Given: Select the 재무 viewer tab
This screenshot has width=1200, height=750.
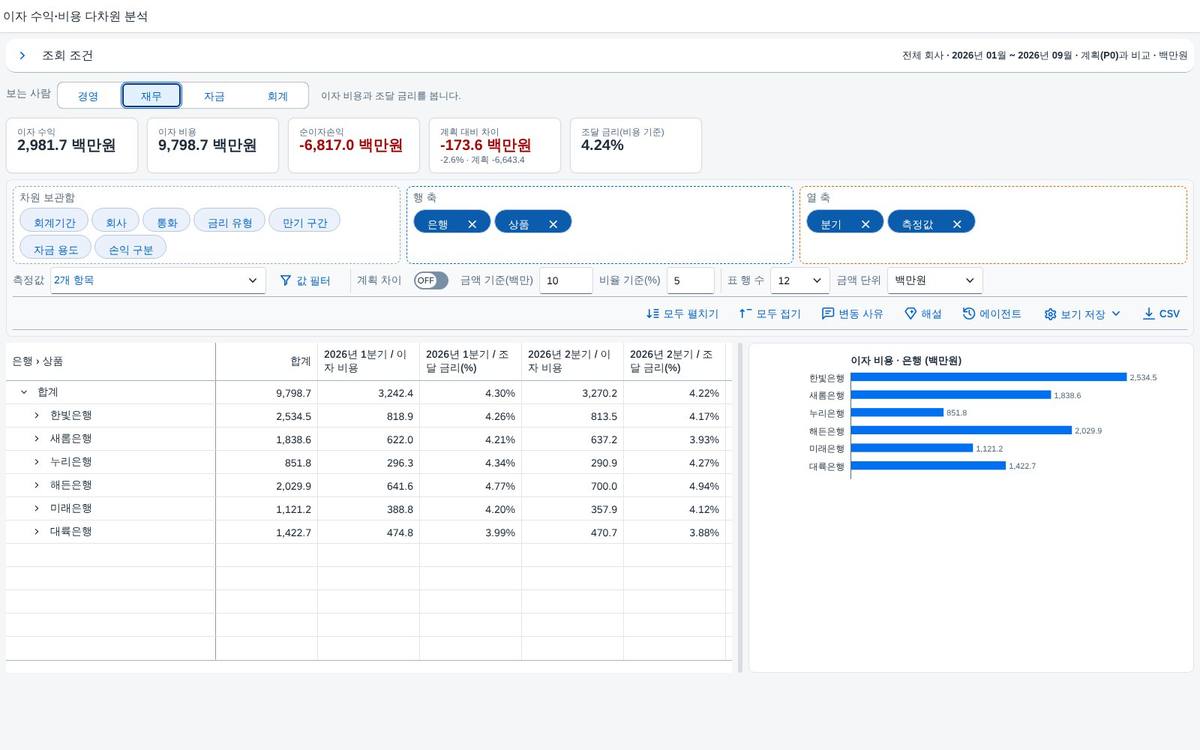Looking at the screenshot, I should [x=151, y=96].
